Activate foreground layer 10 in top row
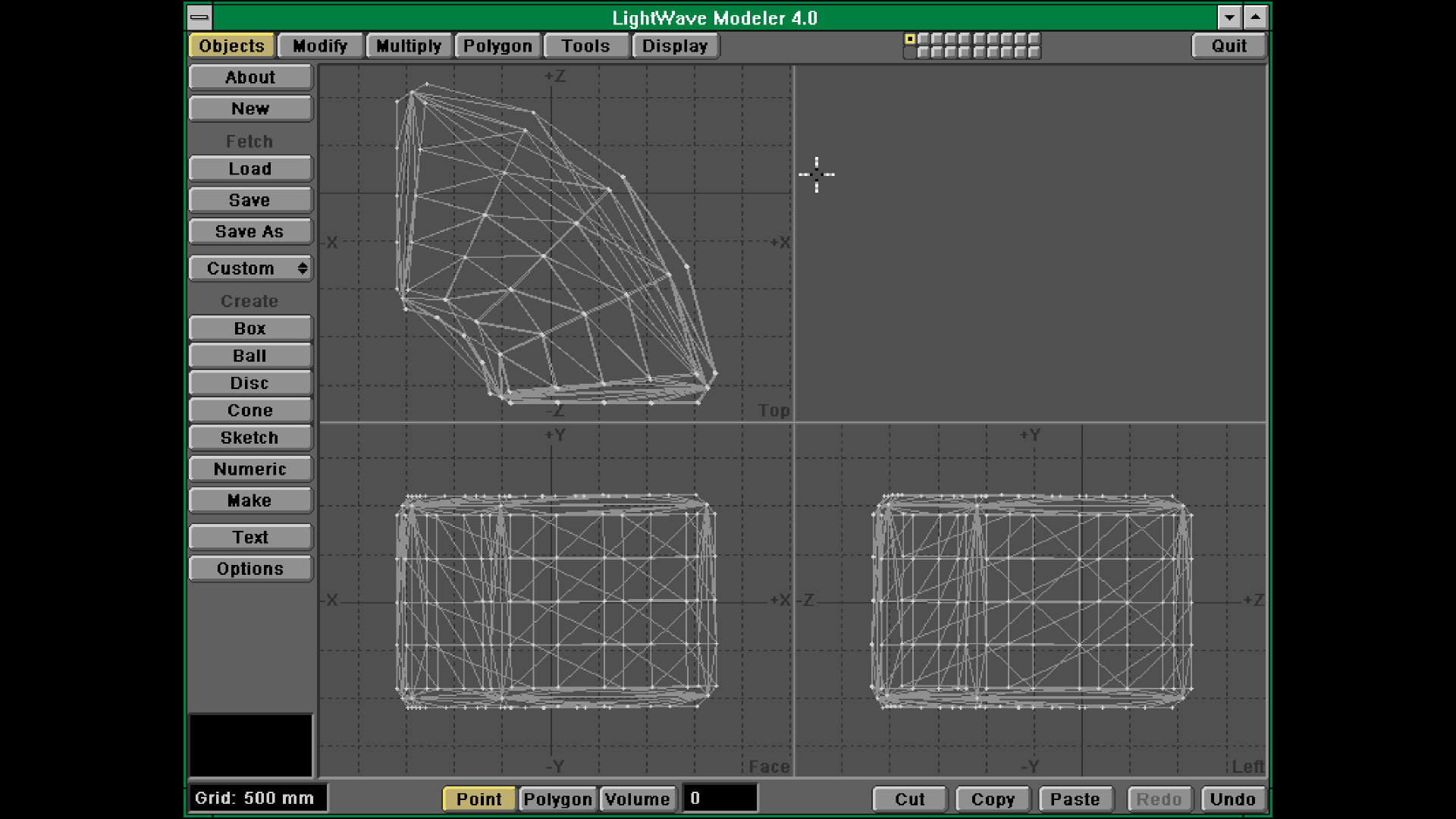Screen dimensions: 1456x819 [x=1034, y=39]
